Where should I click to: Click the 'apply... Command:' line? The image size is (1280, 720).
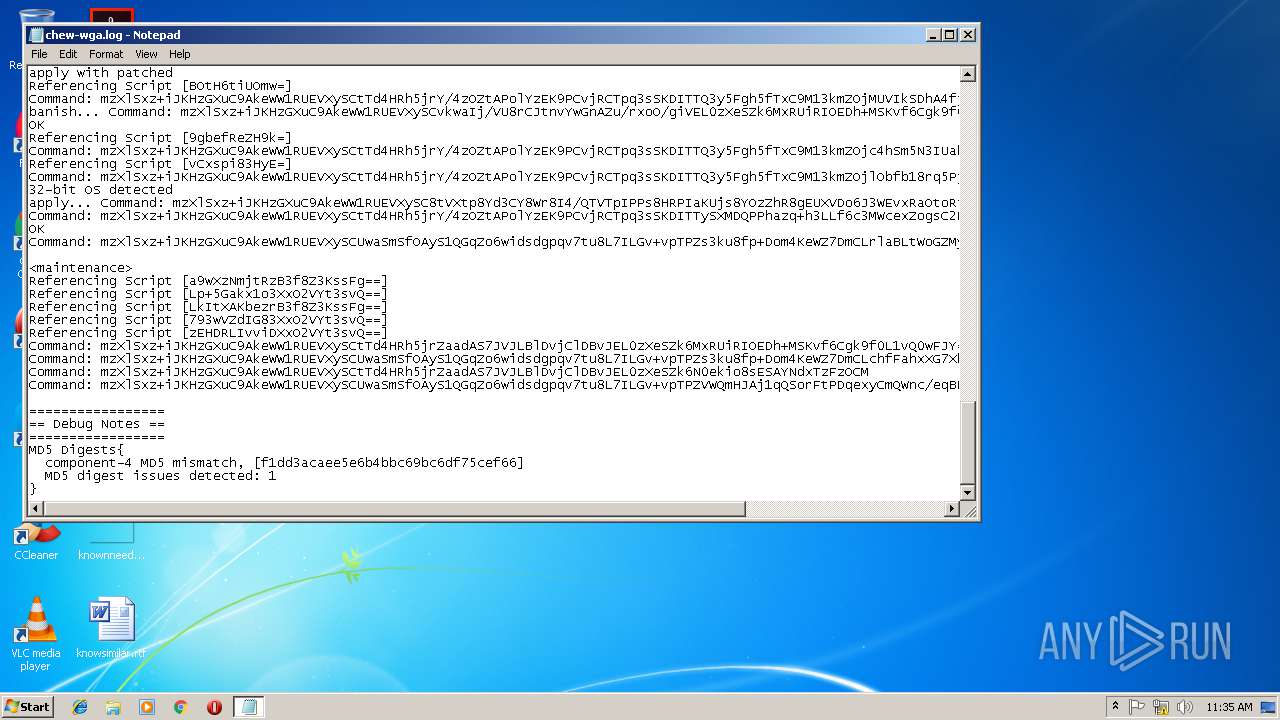(x=494, y=203)
